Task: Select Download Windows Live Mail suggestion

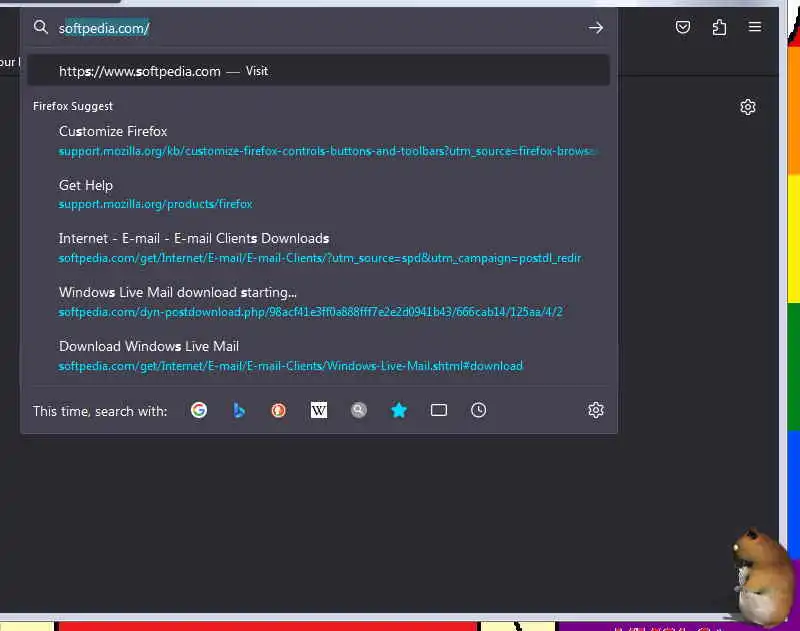Action: (x=319, y=356)
